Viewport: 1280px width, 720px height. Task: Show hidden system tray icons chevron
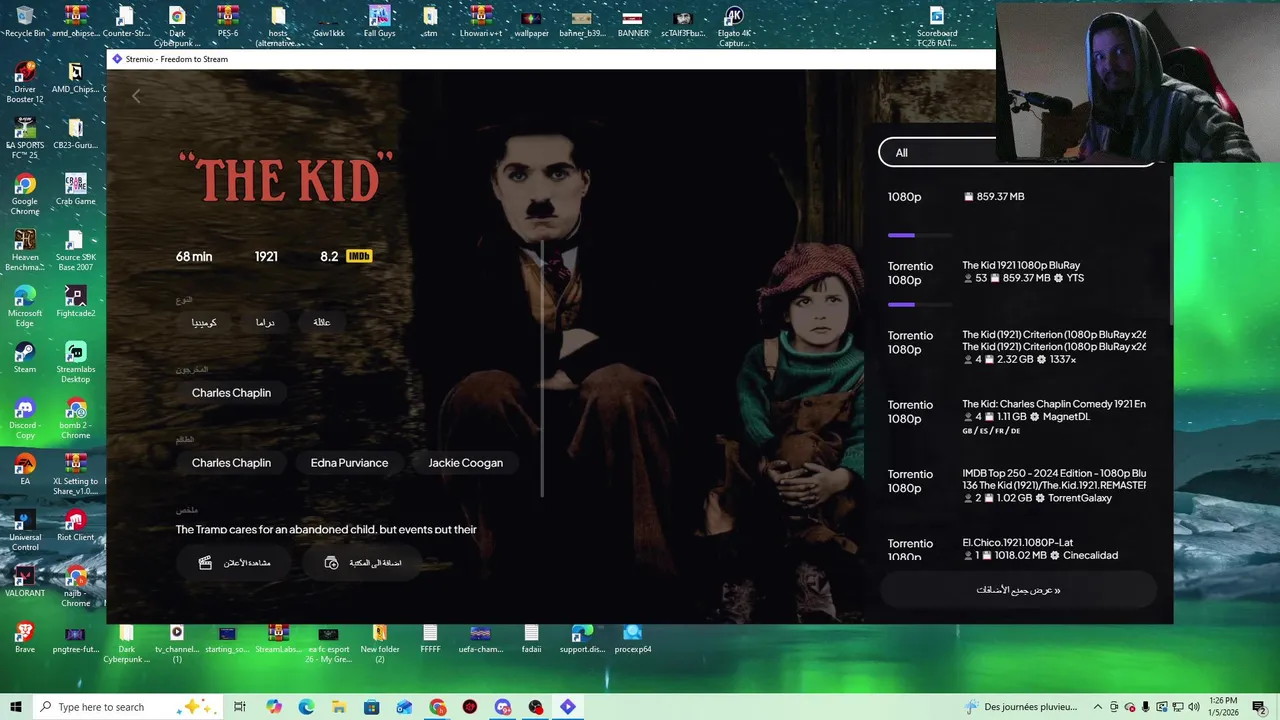point(1098,707)
